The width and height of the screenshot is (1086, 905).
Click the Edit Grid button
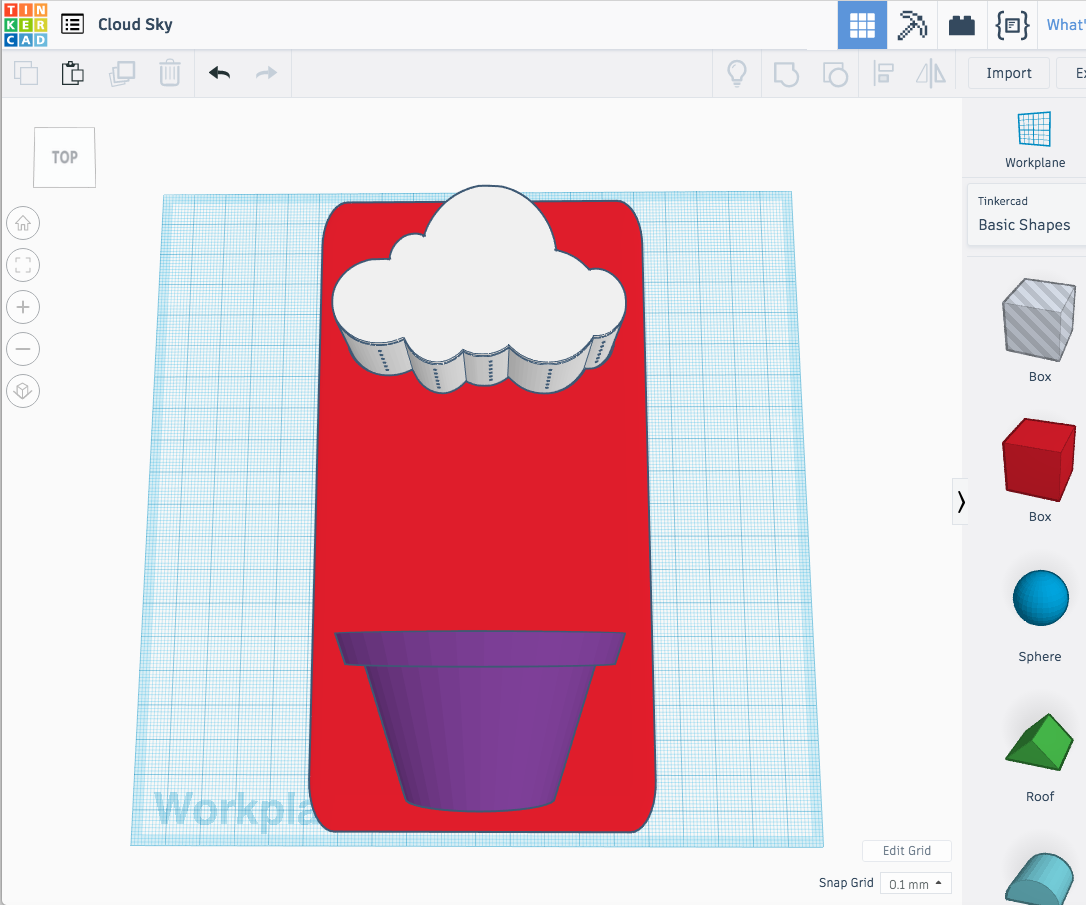point(906,851)
